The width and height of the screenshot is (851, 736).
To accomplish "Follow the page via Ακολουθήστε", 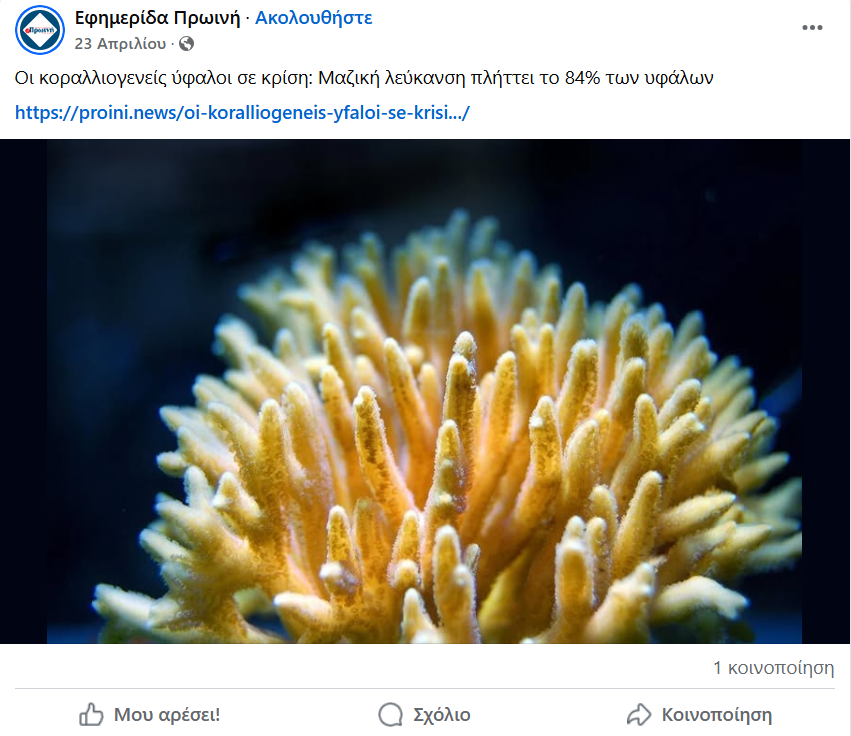I will pos(314,18).
